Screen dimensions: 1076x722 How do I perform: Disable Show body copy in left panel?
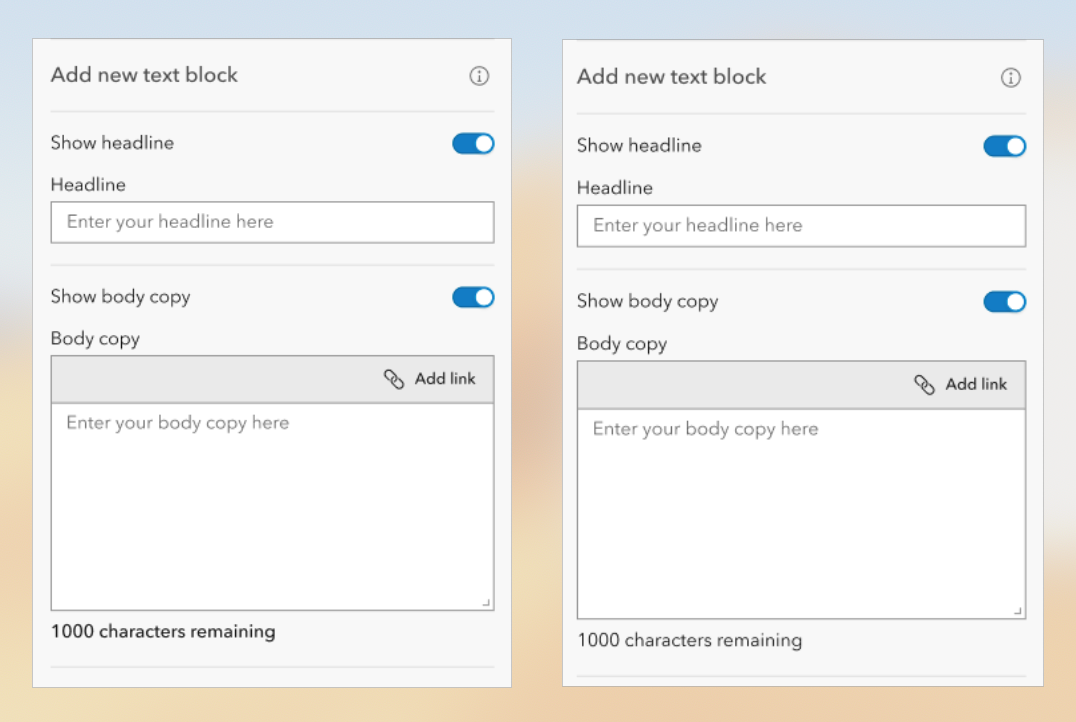(x=473, y=297)
